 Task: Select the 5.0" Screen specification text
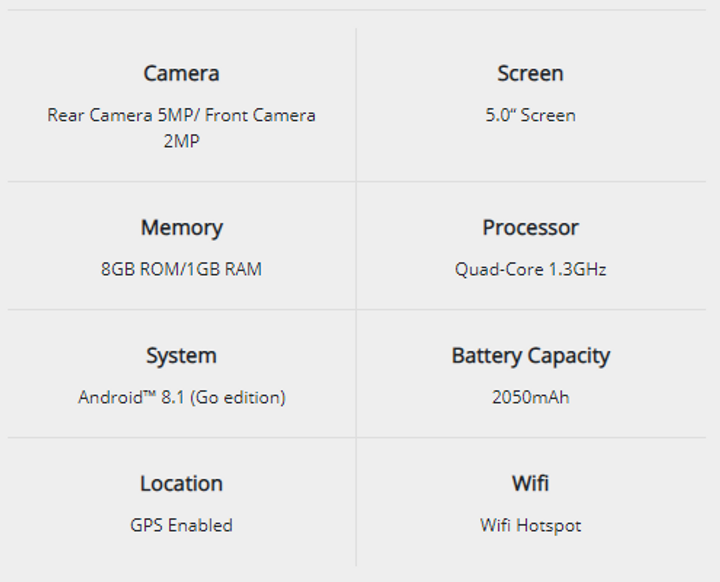tap(530, 115)
